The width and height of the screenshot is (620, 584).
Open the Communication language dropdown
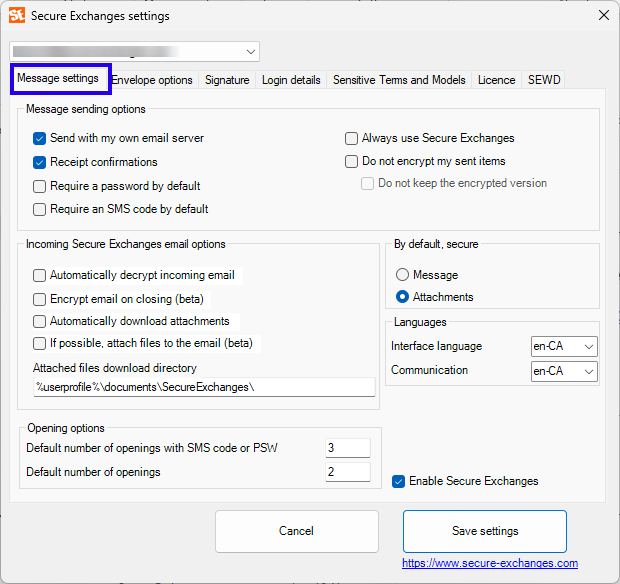[x=564, y=371]
